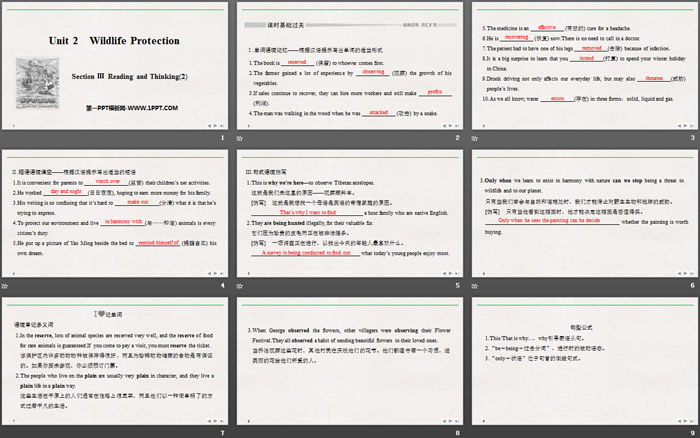The image size is (700, 438).
Task: Click the transition star icon under slide 2
Action: tap(240, 138)
